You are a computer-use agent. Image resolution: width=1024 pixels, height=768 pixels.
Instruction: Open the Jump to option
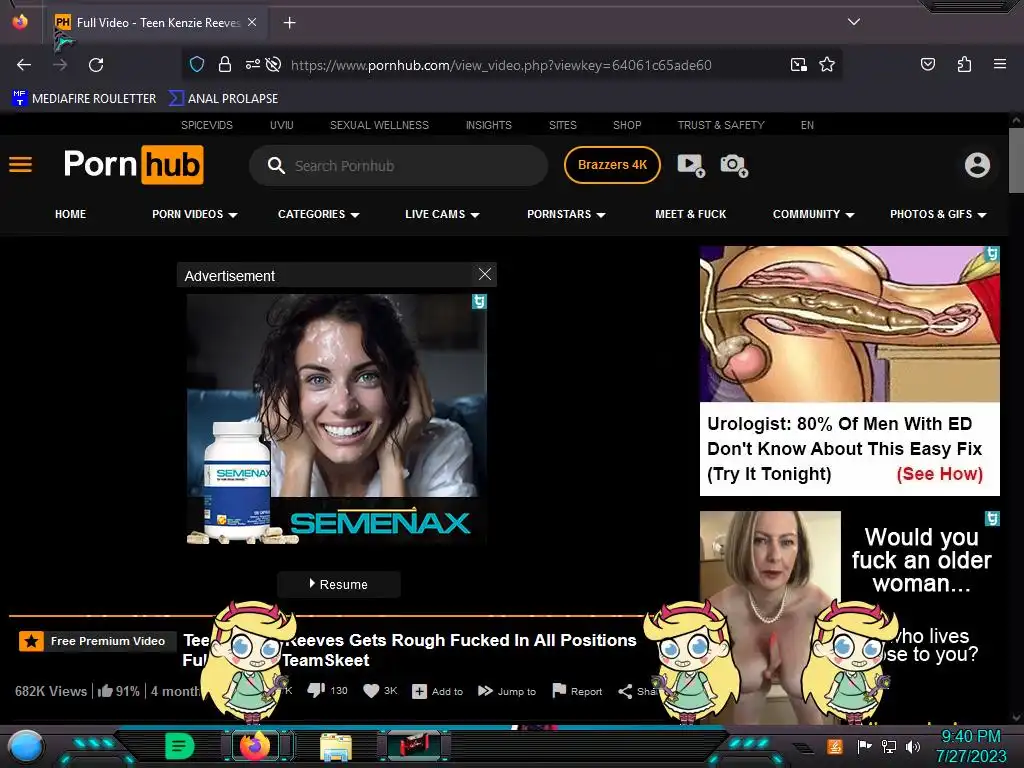point(507,691)
